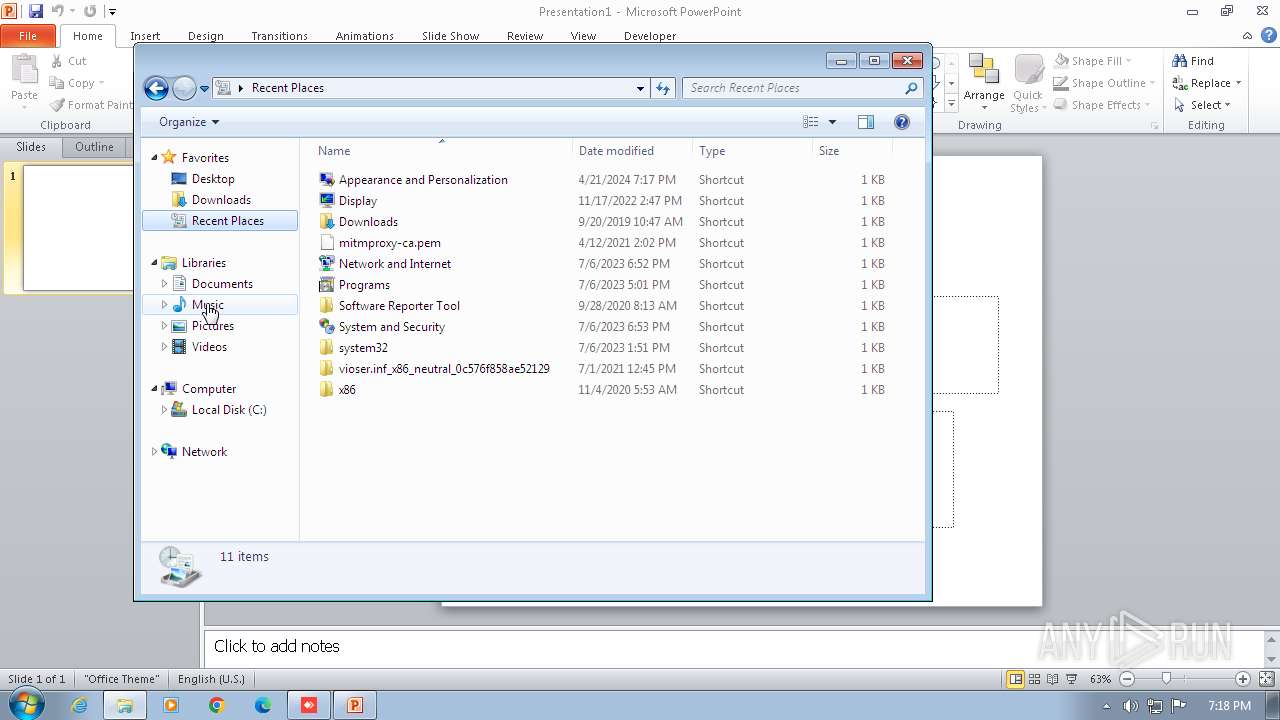The width and height of the screenshot is (1280, 720).
Task: Sort by Name column header
Action: 440,151
